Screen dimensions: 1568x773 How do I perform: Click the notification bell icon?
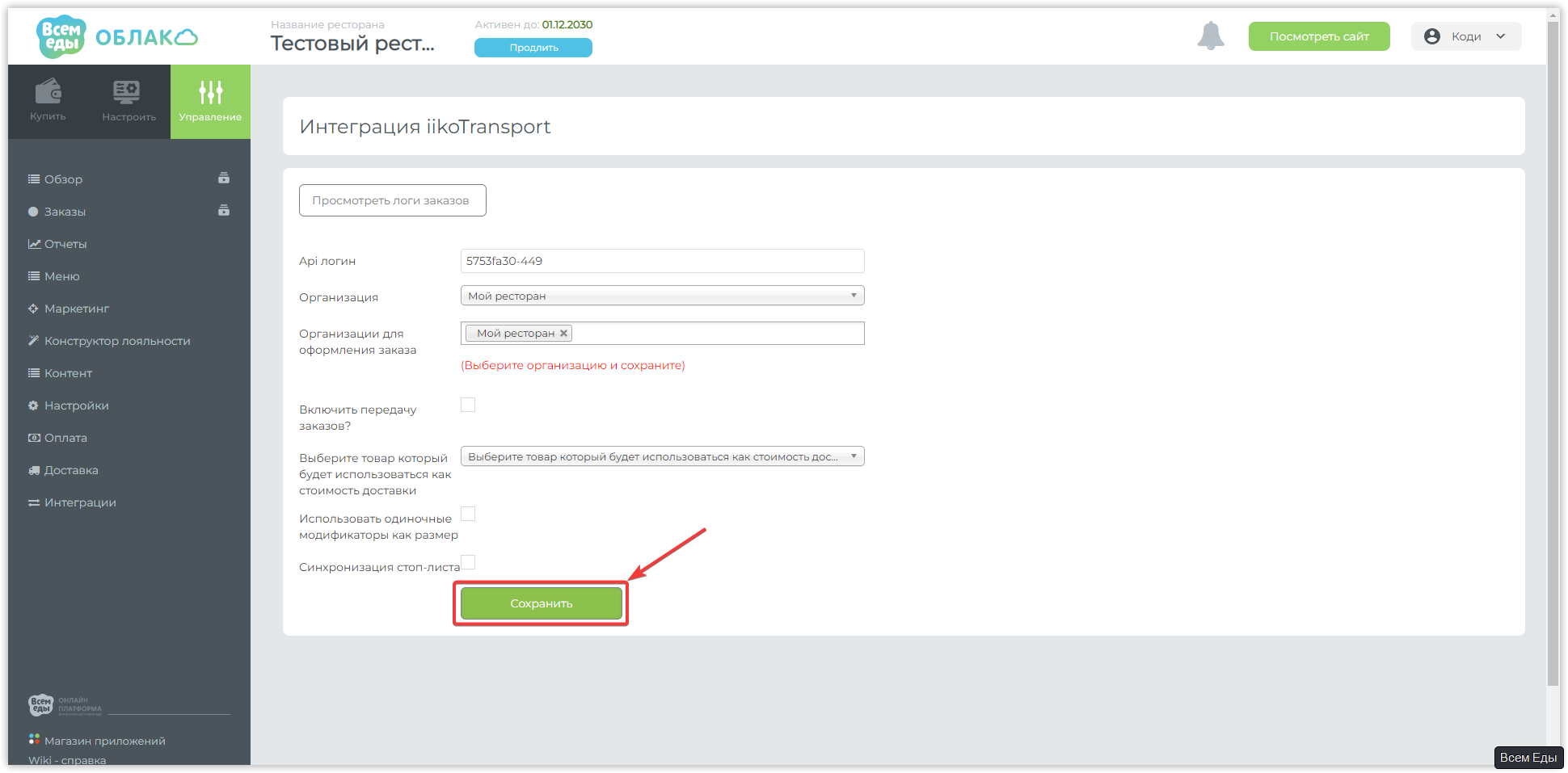pos(1211,36)
